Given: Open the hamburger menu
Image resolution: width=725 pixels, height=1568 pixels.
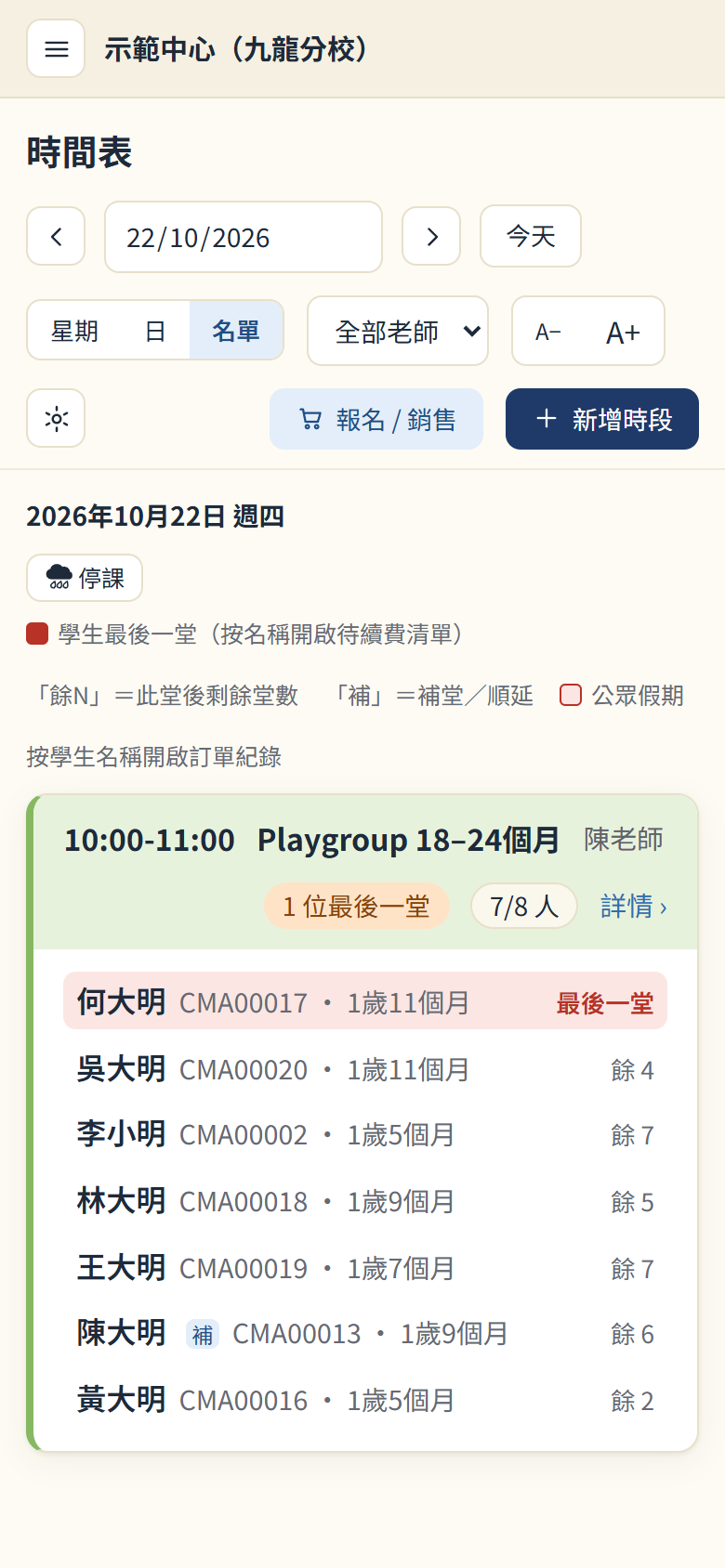Looking at the screenshot, I should pos(56,48).
